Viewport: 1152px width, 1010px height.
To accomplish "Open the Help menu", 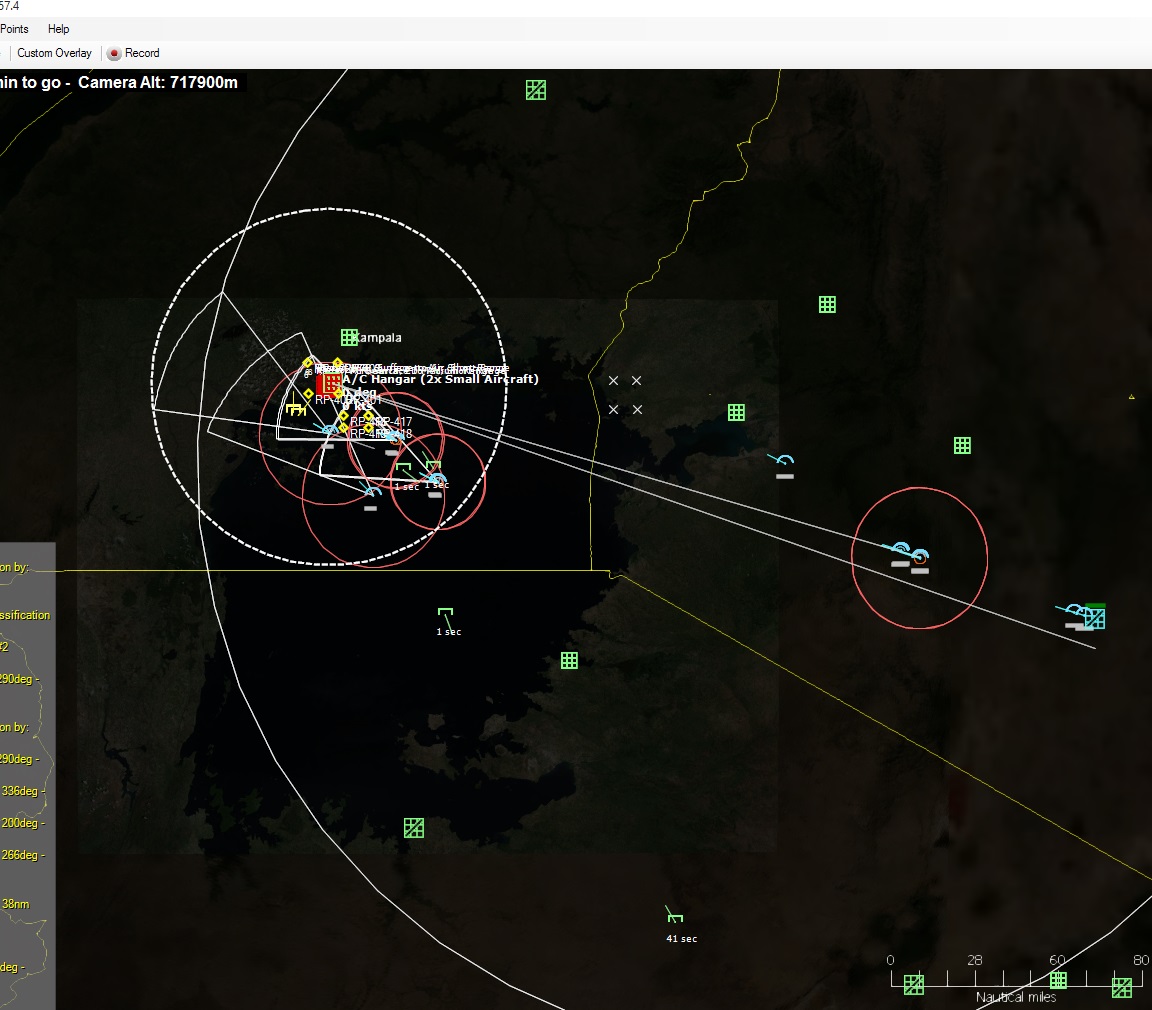I will [58, 29].
